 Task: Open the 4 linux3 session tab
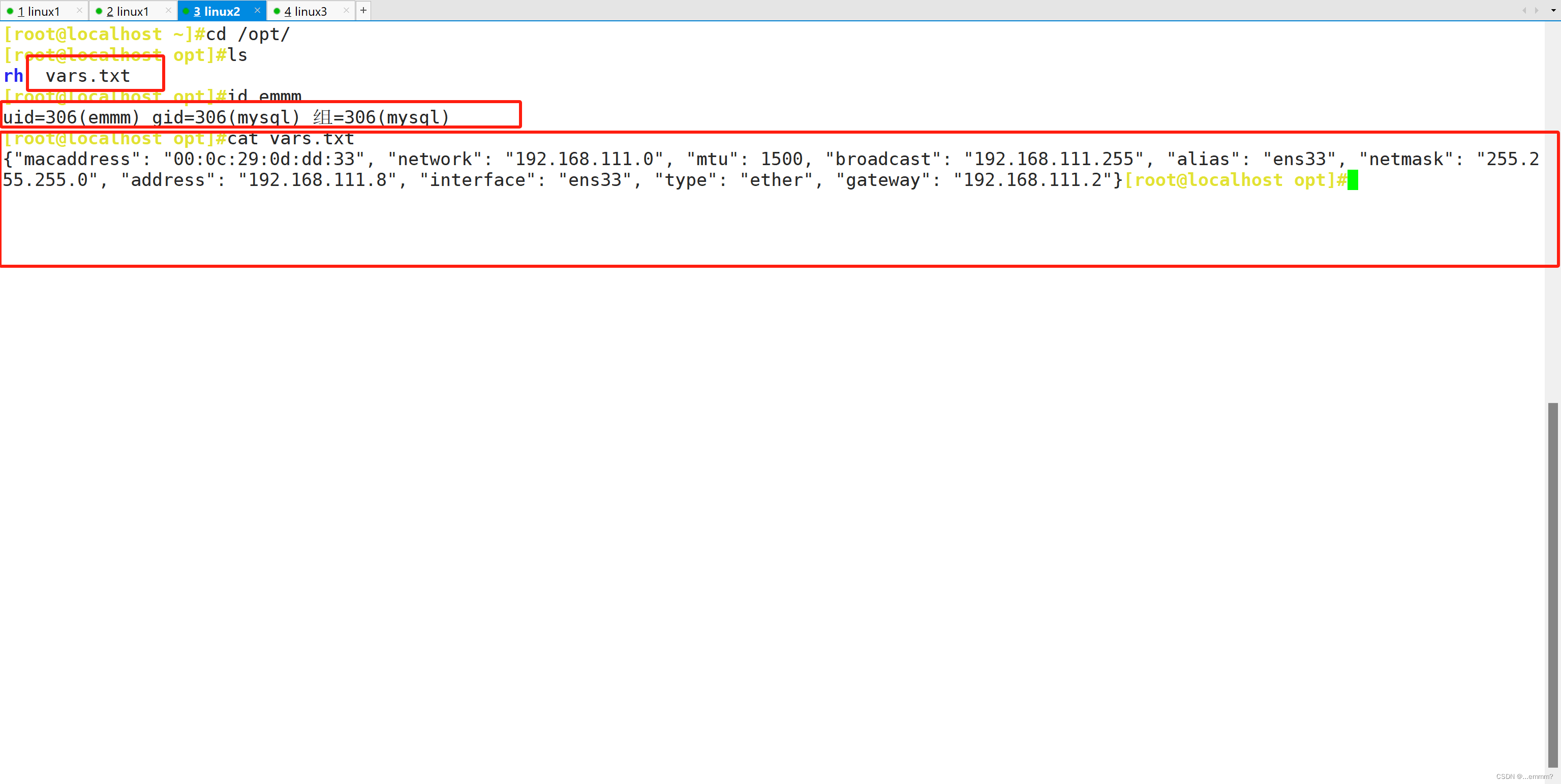point(305,12)
